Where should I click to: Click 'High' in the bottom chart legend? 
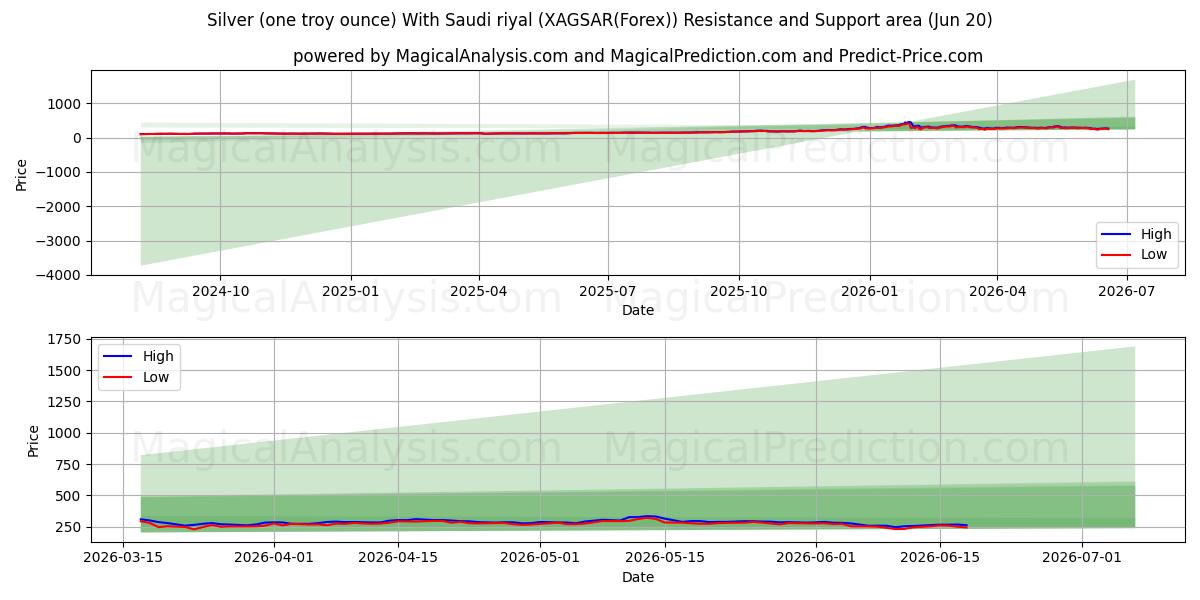(158, 356)
